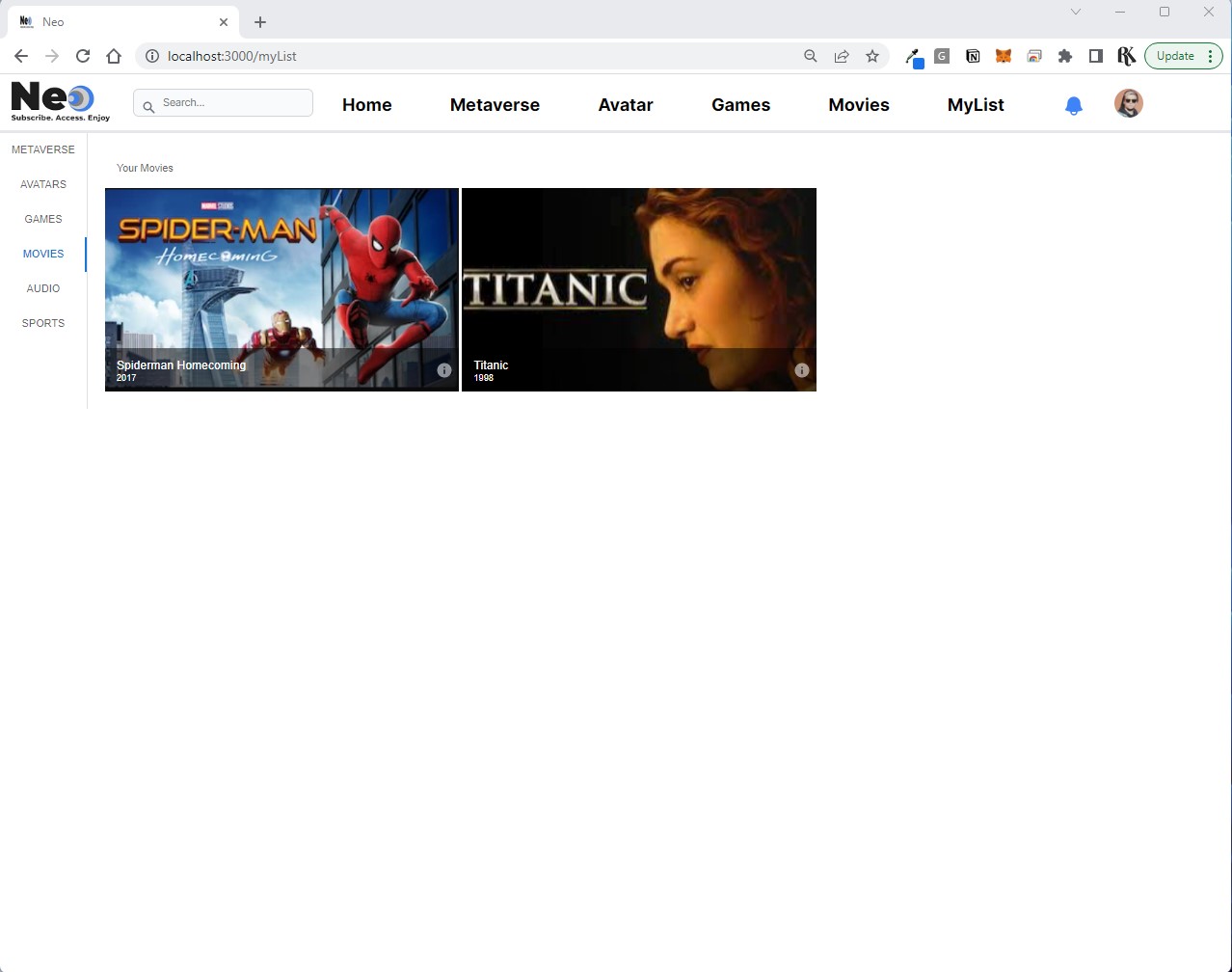Select AUDIO in the sidebar

click(43, 288)
